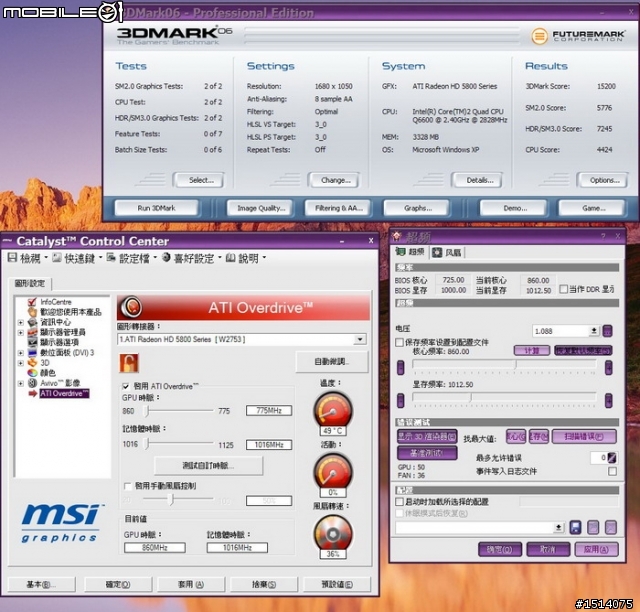Click the 測試自訂時脈 button
The height and width of the screenshot is (612, 640).
pos(208,465)
